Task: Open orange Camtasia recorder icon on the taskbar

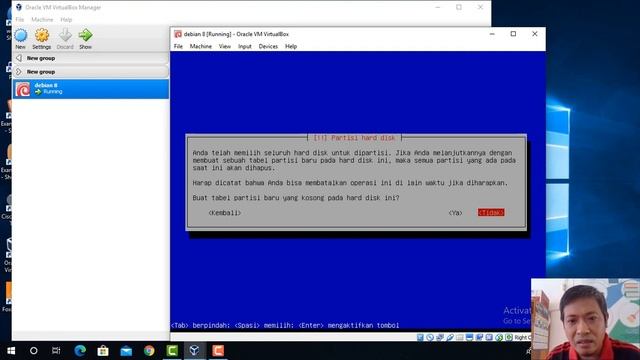Action: (218, 351)
